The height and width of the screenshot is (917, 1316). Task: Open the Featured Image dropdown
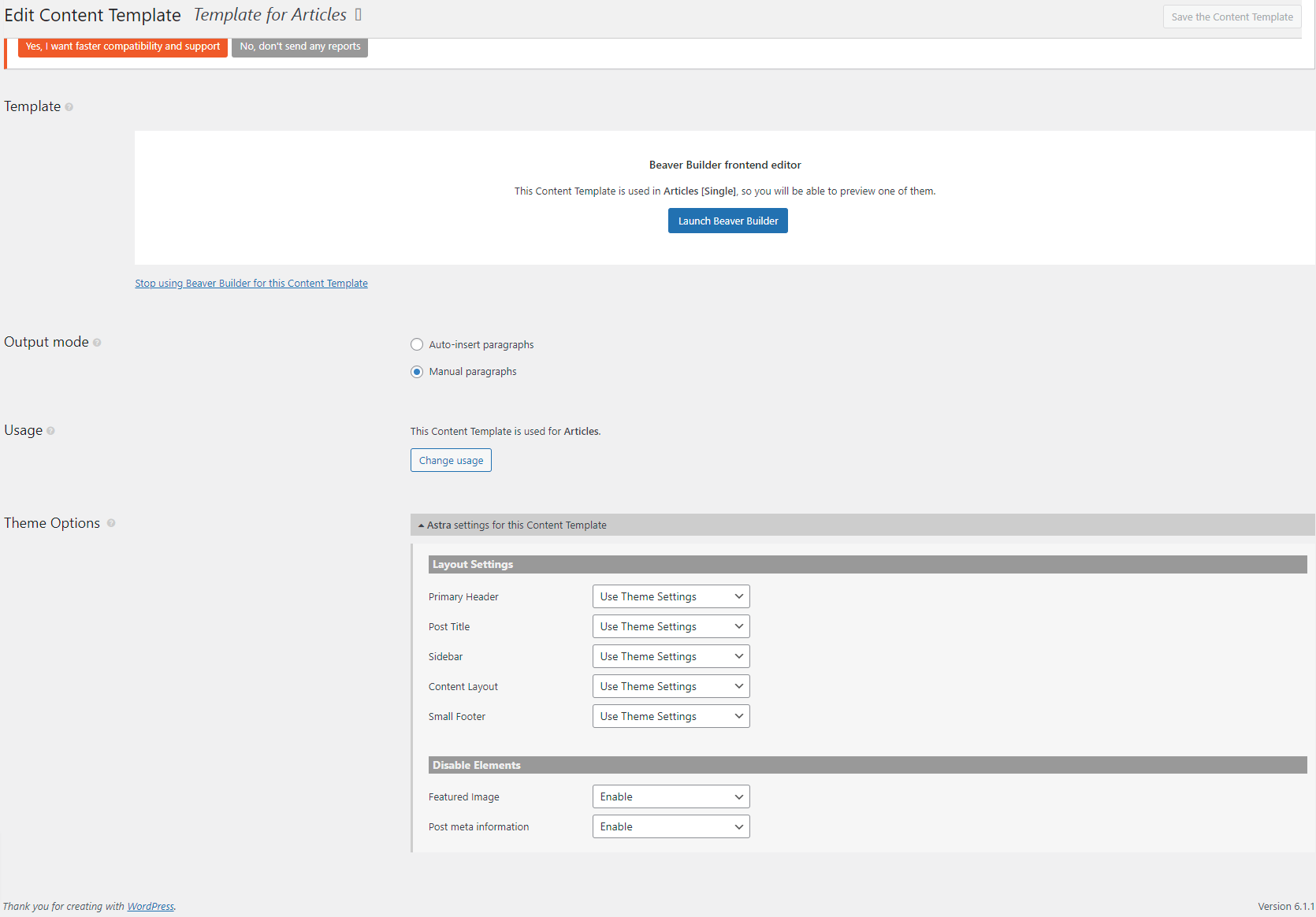[x=671, y=796]
